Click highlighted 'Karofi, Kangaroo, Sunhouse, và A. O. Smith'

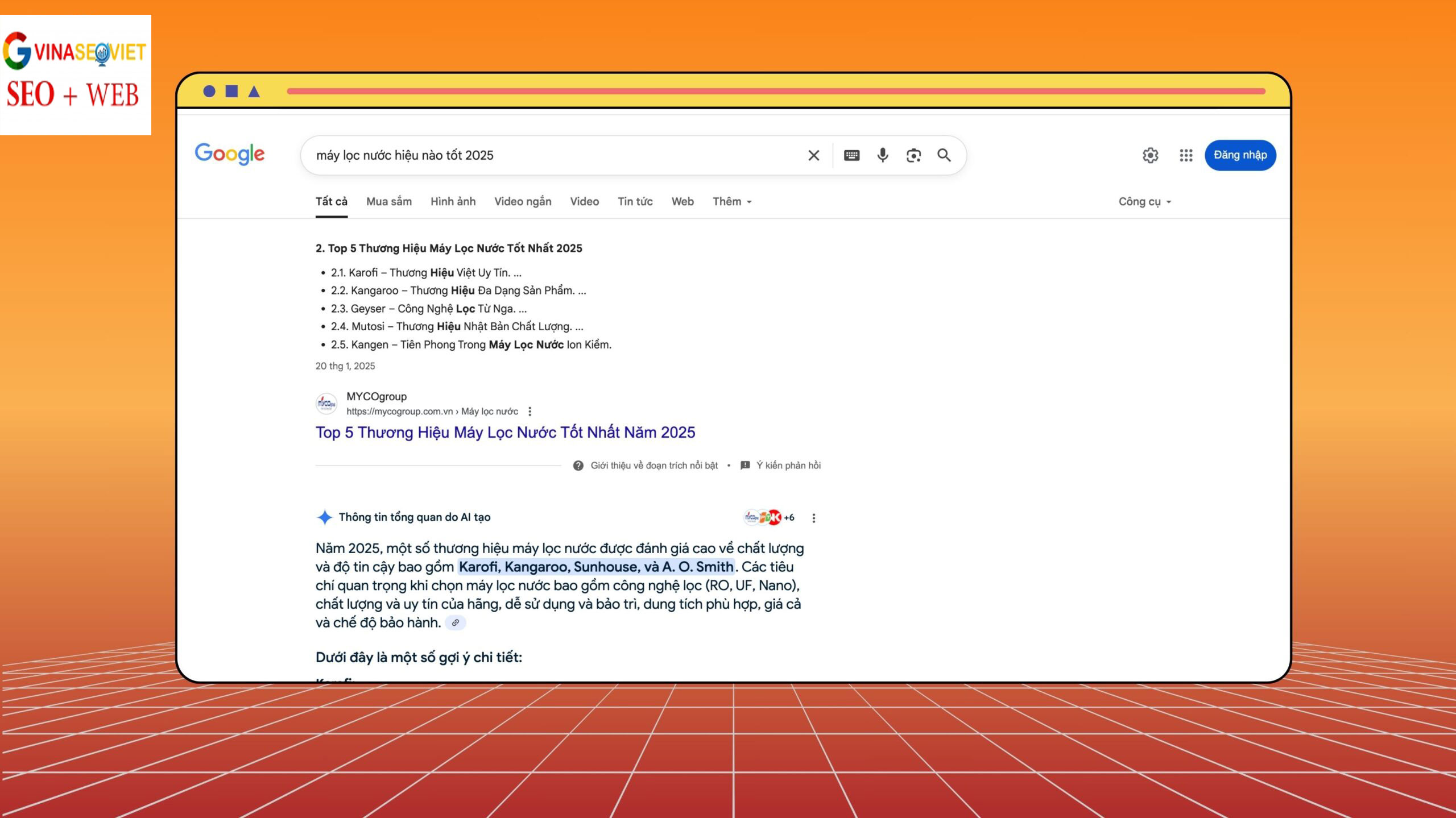[x=596, y=567]
